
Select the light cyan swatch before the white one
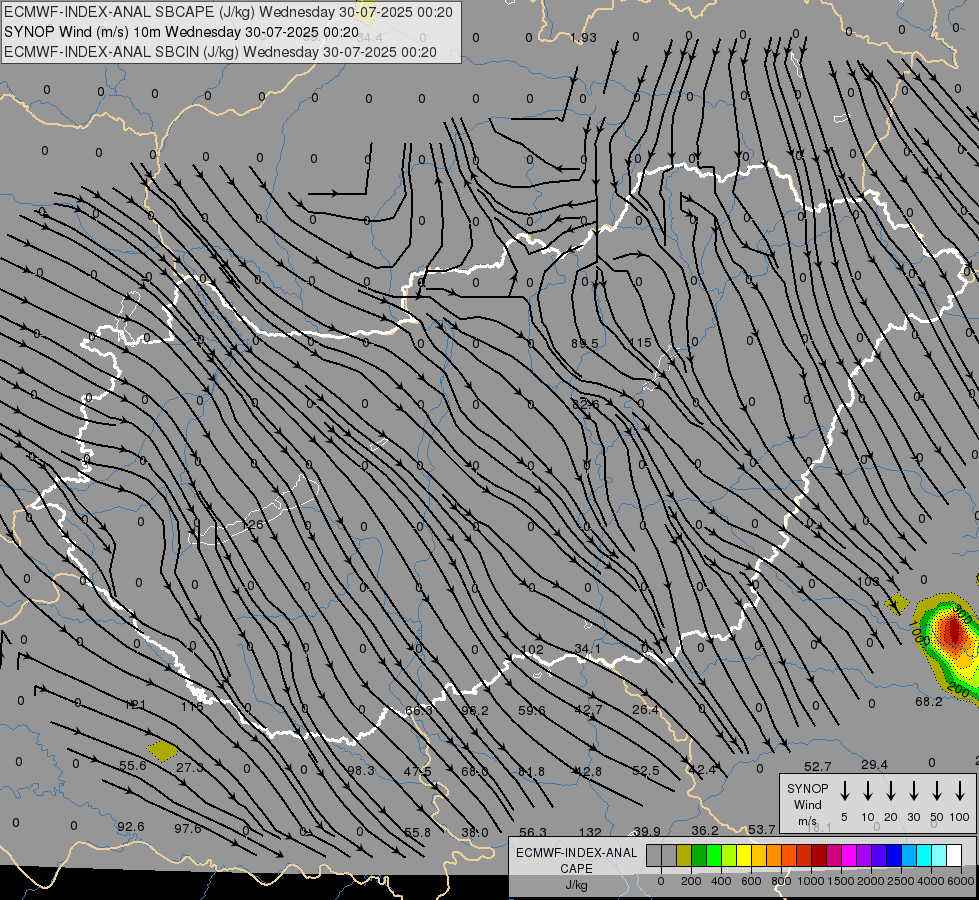[x=938, y=856]
